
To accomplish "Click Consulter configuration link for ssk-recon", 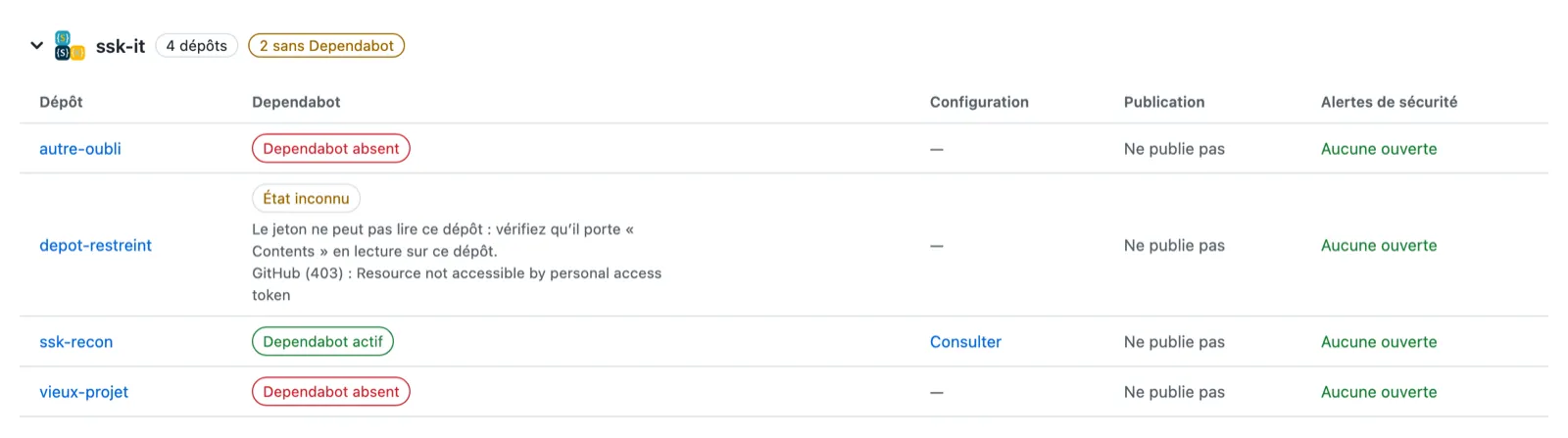I will coord(965,342).
